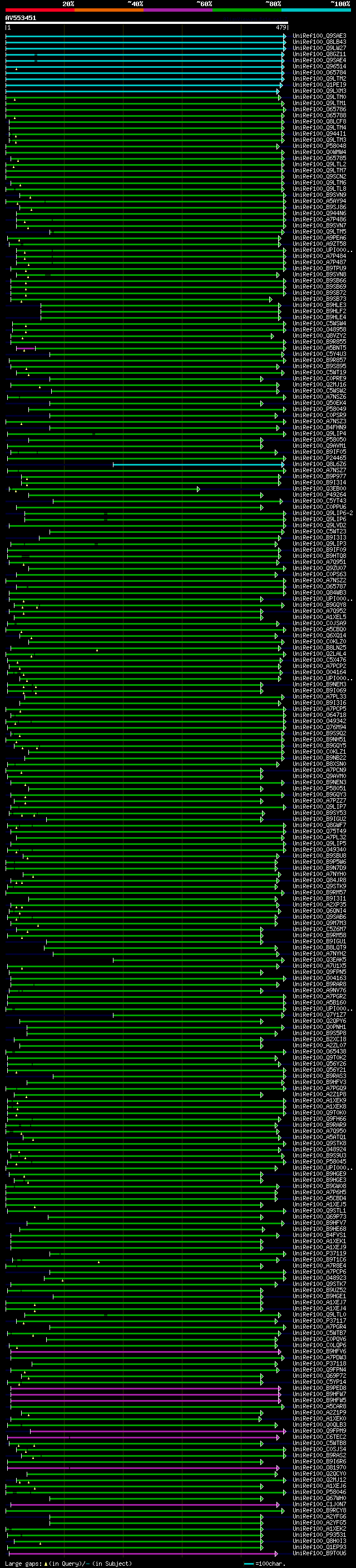Open the UniRef100_Q8LCF8 entry
This screenshot has height=1568, width=356.
click(x=319, y=122)
